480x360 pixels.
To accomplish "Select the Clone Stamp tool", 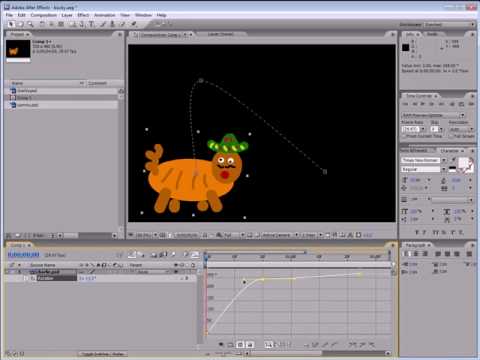I will (112, 24).
